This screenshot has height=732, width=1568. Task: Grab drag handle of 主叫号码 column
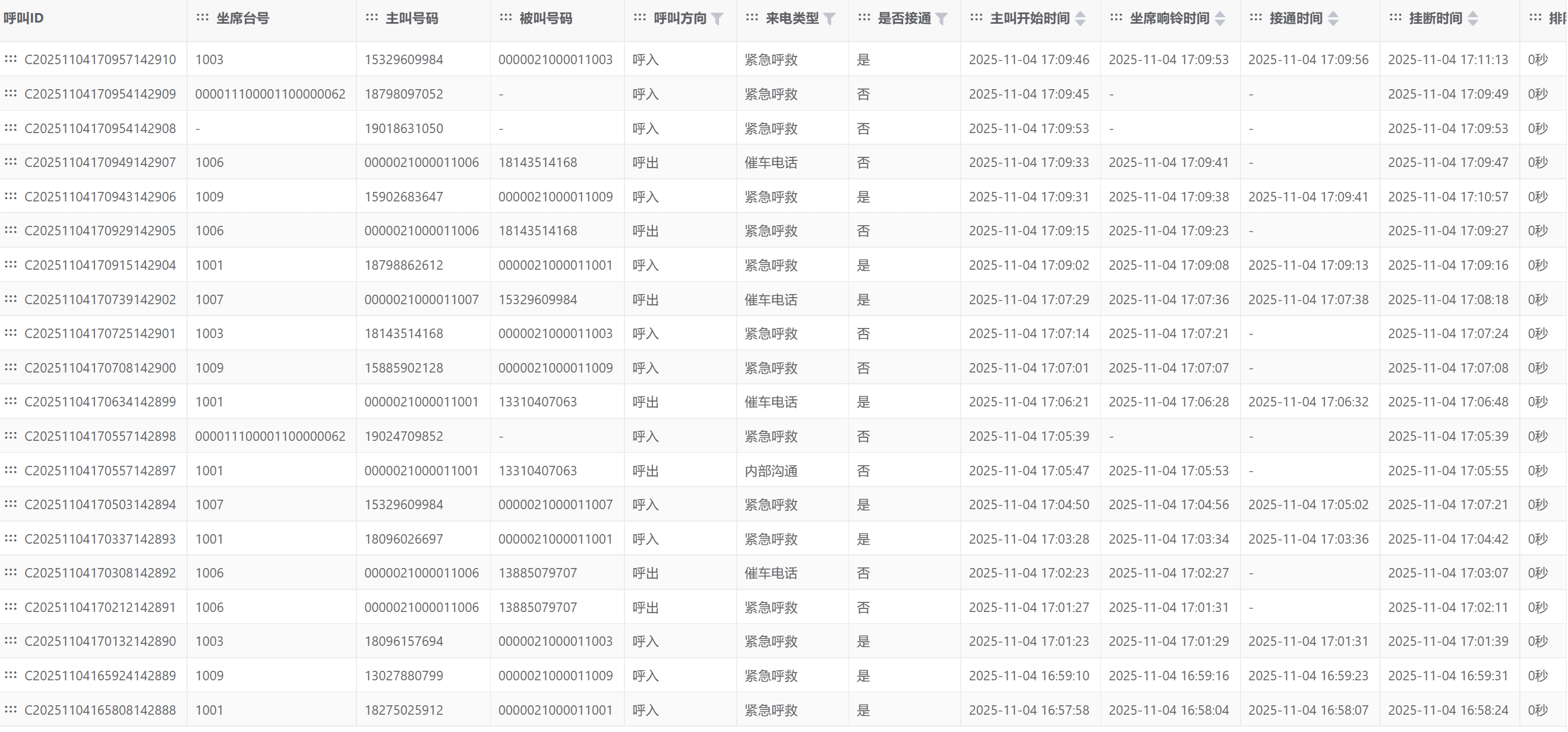coord(372,18)
